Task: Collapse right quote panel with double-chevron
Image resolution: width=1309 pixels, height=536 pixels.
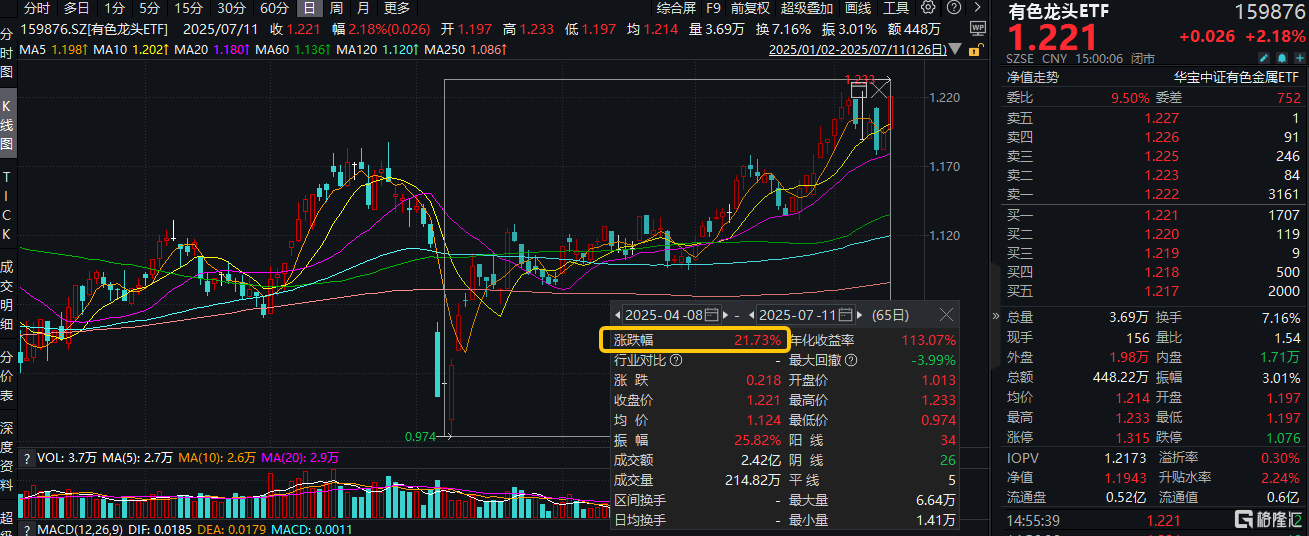Action: pyautogui.click(x=995, y=316)
